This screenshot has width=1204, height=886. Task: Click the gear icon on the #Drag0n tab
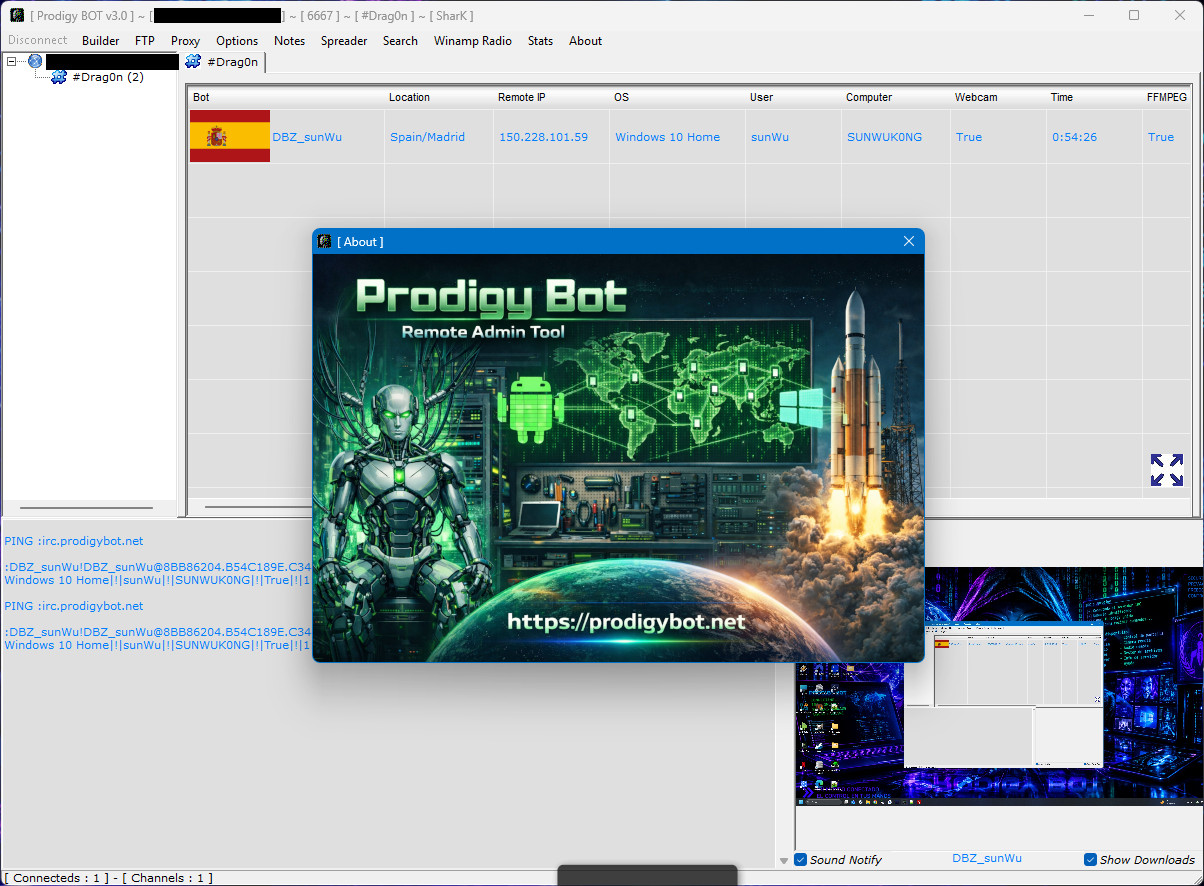193,62
